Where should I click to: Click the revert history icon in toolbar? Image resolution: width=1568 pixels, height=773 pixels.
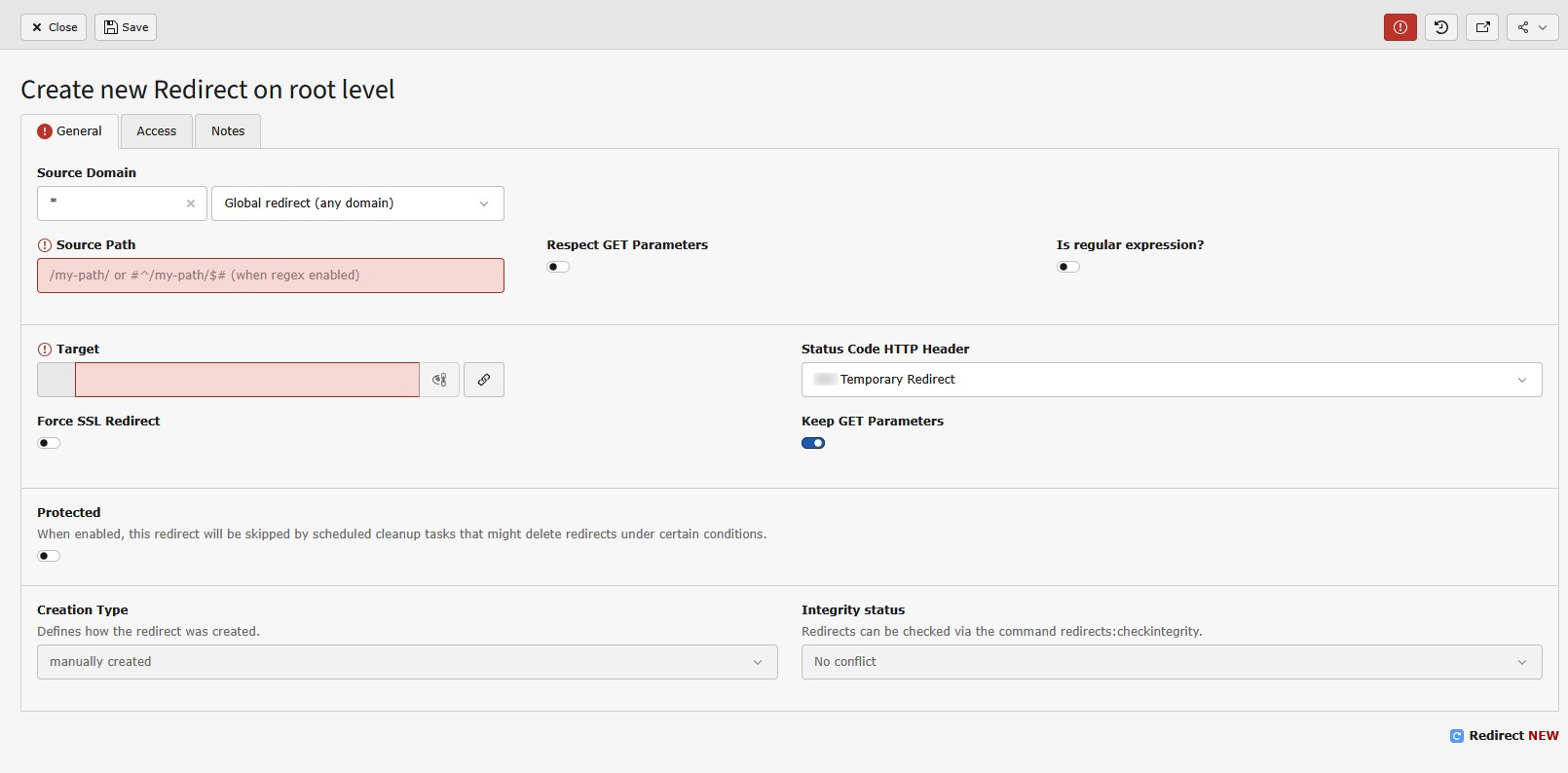tap(1440, 27)
